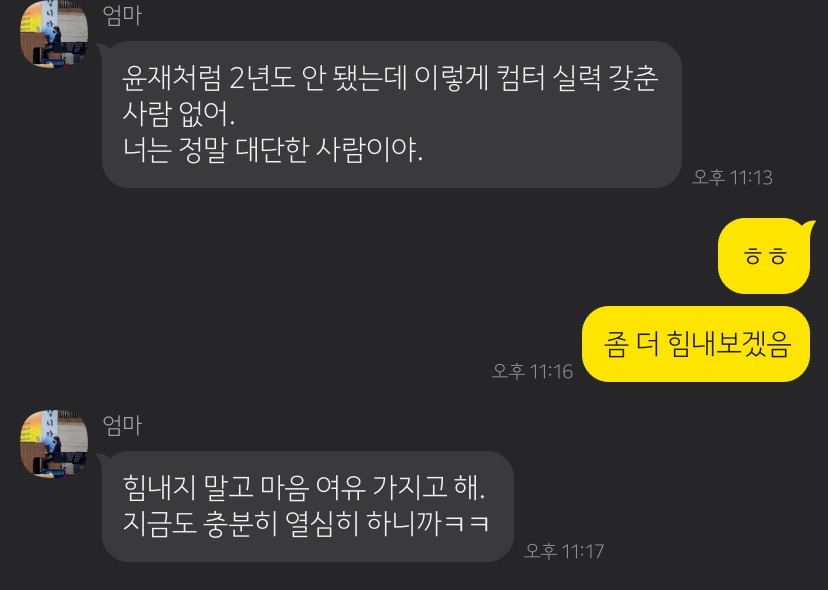
Task: Tap the sender name 엄마 above last message
Action: coord(122,425)
